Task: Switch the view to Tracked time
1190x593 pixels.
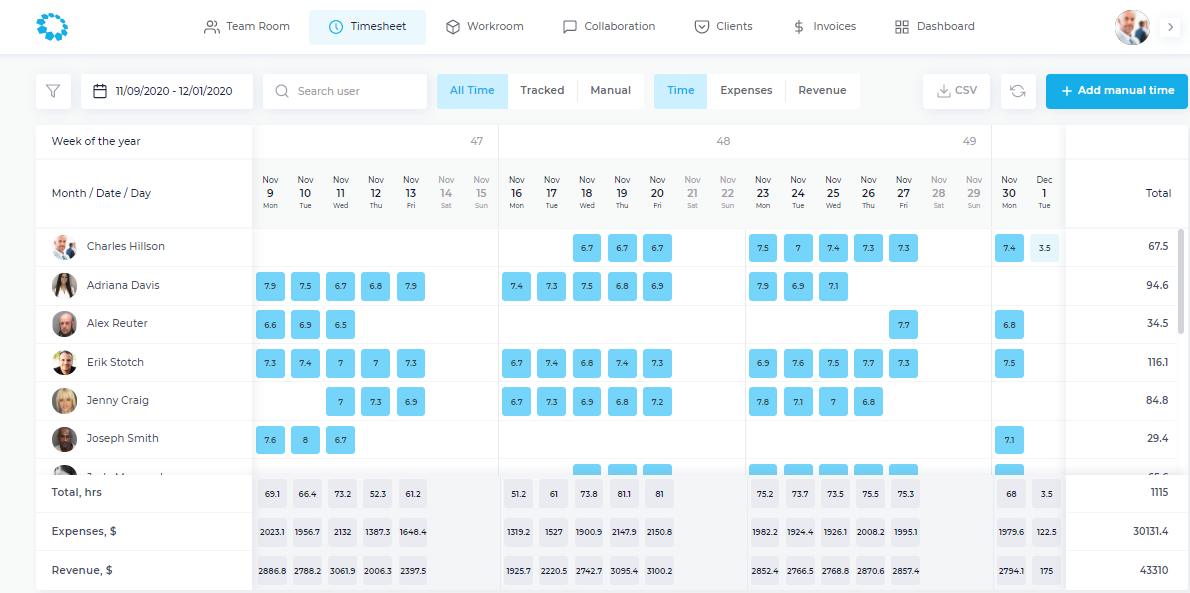Action: [542, 91]
